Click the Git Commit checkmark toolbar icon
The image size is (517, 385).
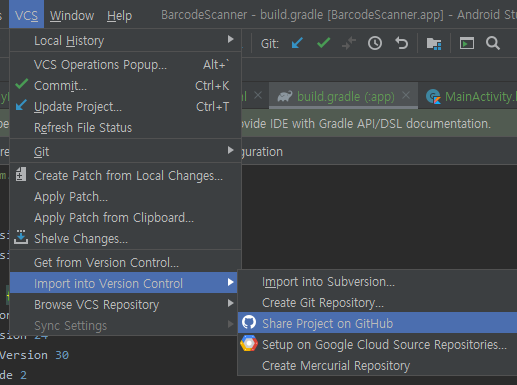tap(323, 43)
